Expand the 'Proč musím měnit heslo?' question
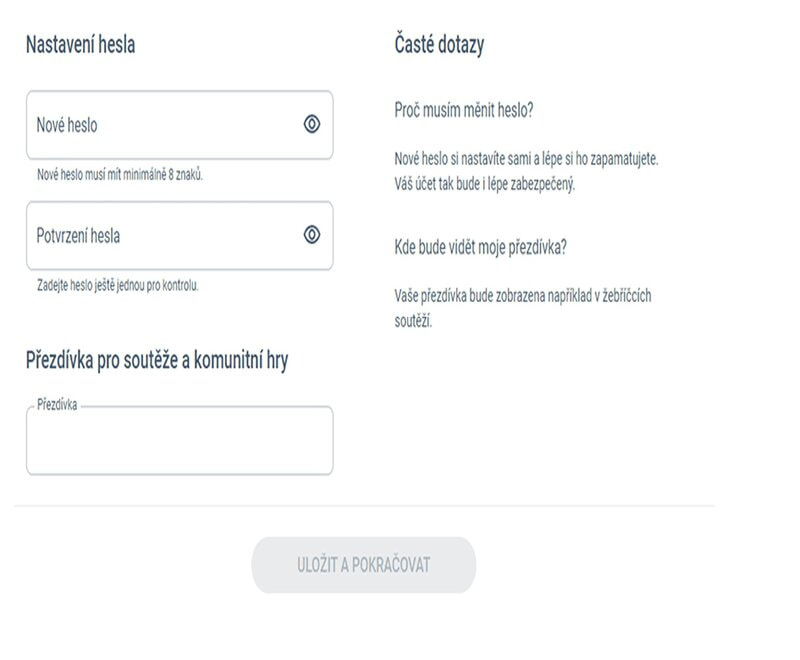This screenshot has height=660, width=800. [463, 110]
